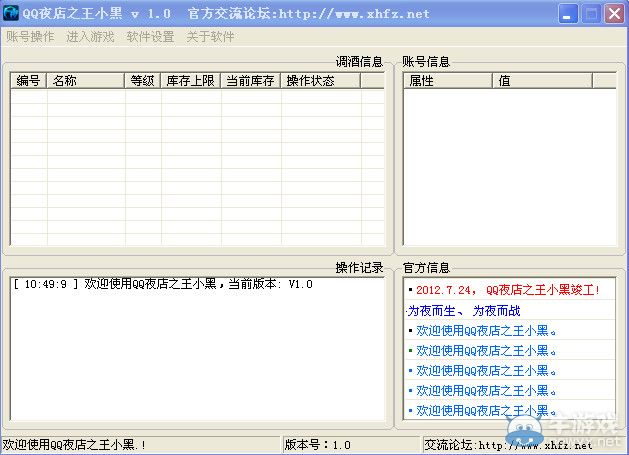
Task: Click the 操作记录 group label
Action: click(359, 268)
